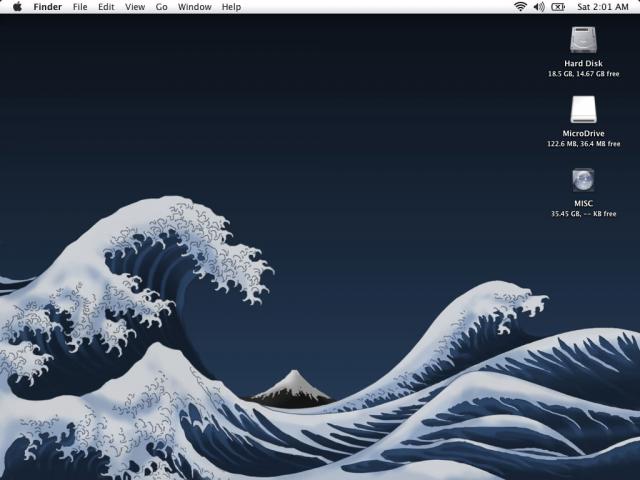Select the MISC disc icon
640x480 pixels.
coord(583,180)
